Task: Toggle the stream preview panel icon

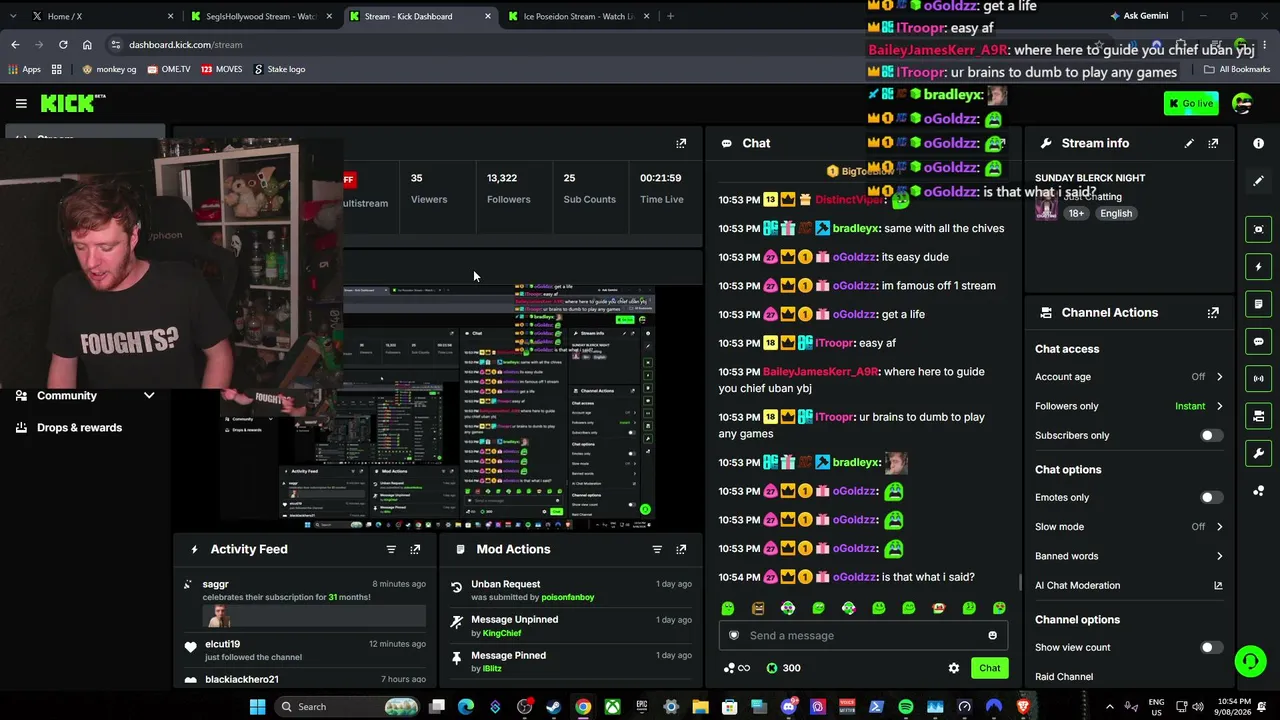Action: [1259, 229]
